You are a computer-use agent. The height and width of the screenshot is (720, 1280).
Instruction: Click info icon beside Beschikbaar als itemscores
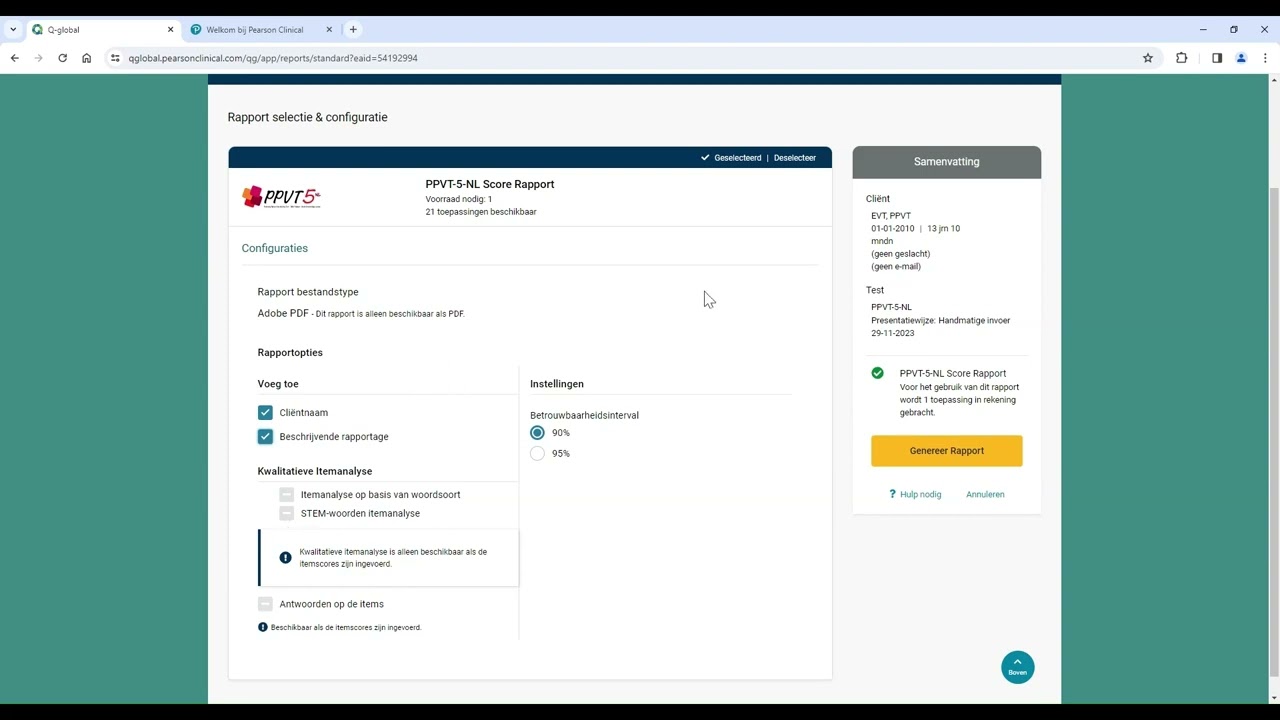(263, 627)
